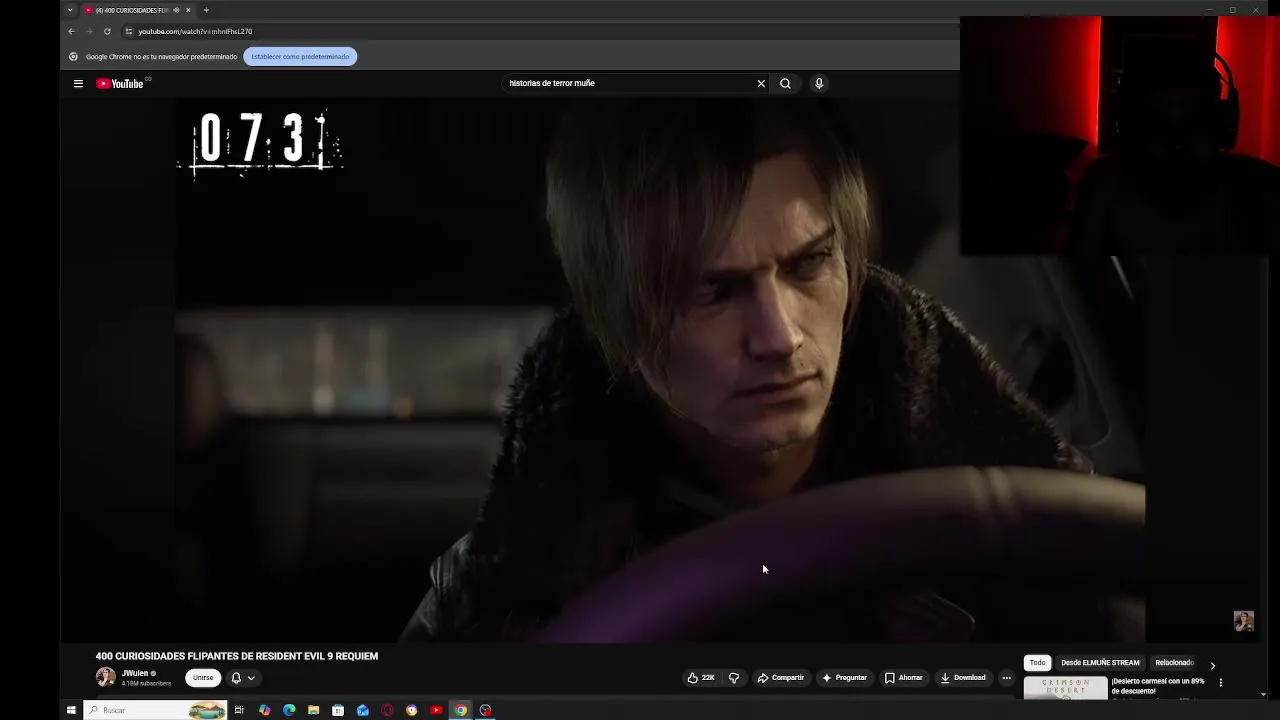View site information icon in address bar
Viewport: 1280px width, 720px height.
(x=128, y=31)
